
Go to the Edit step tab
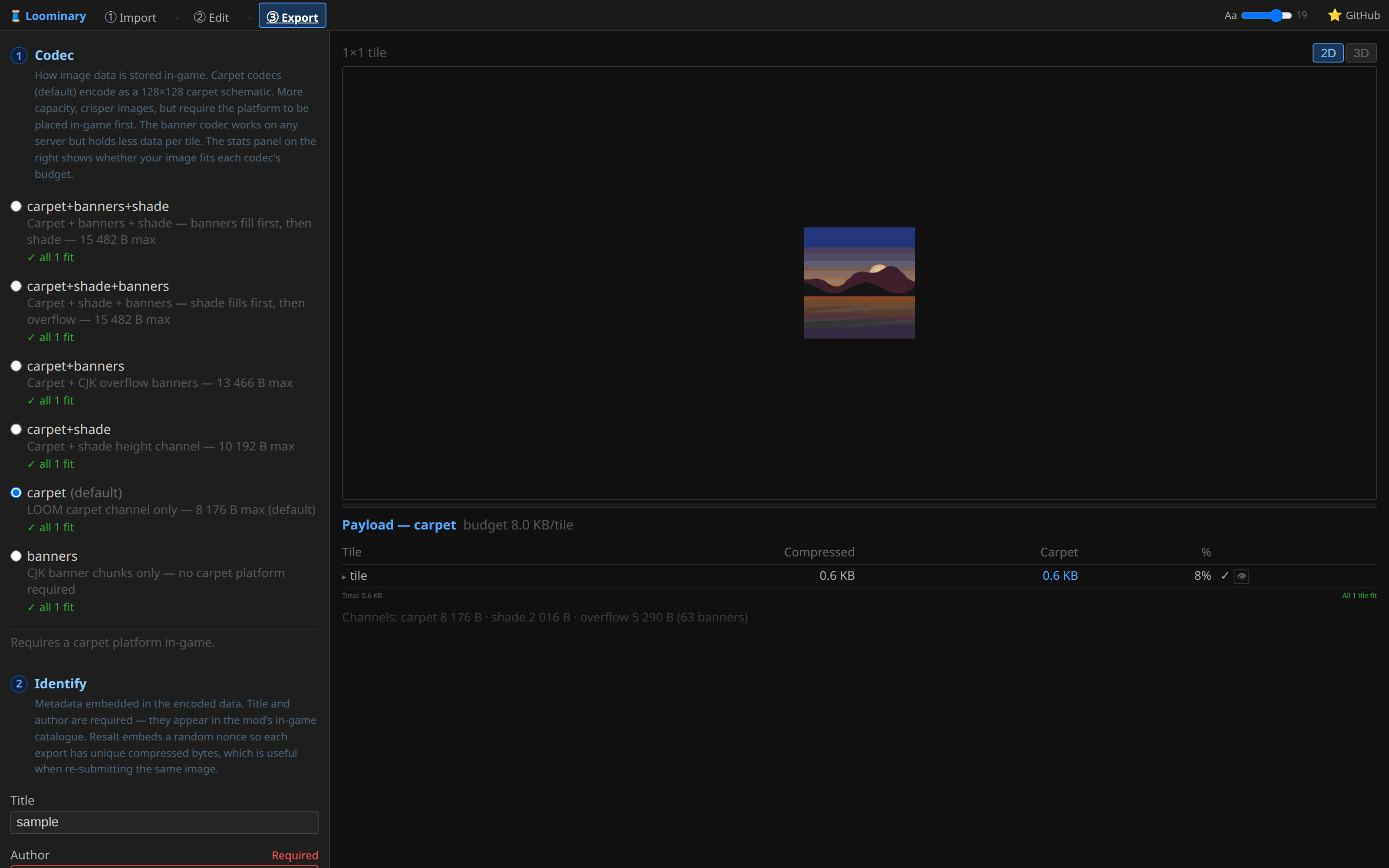(x=211, y=17)
